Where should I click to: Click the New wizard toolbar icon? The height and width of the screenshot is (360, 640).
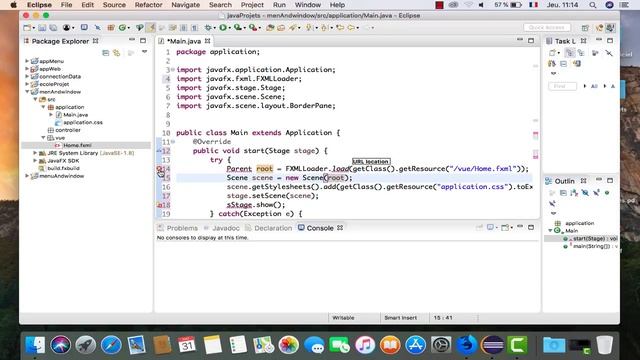(27, 28)
